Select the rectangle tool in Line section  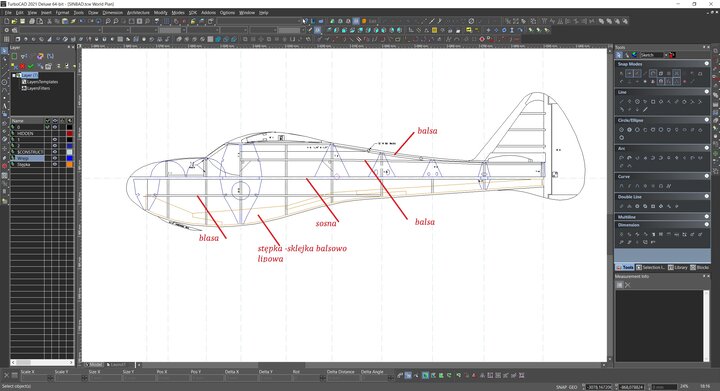tap(653, 102)
